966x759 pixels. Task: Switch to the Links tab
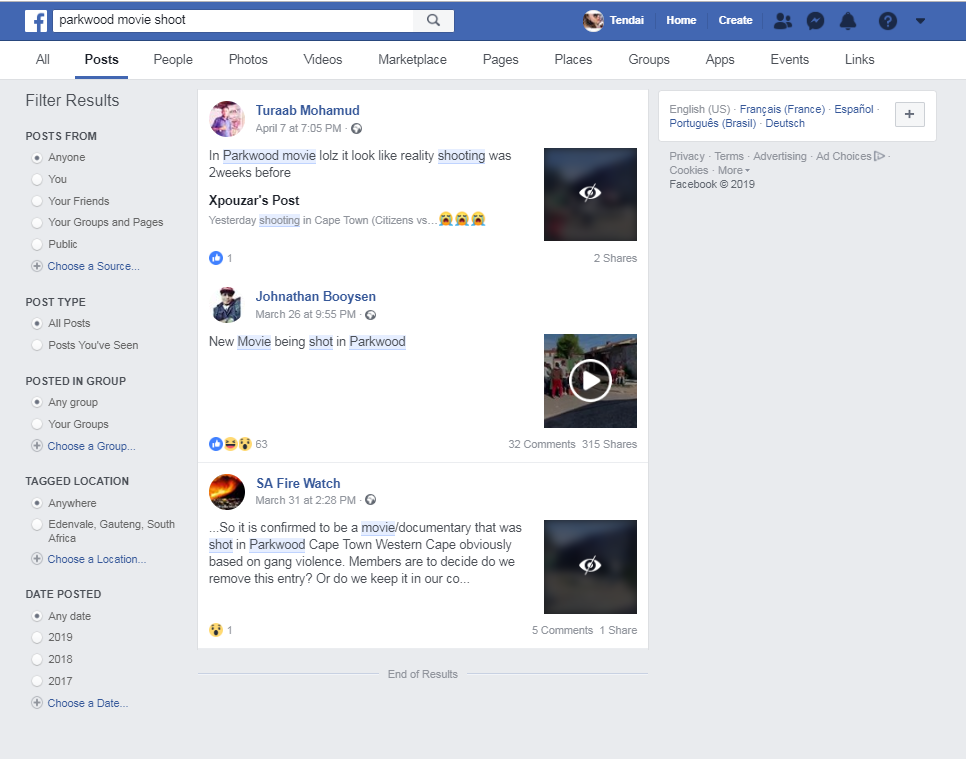pyautogui.click(x=859, y=60)
